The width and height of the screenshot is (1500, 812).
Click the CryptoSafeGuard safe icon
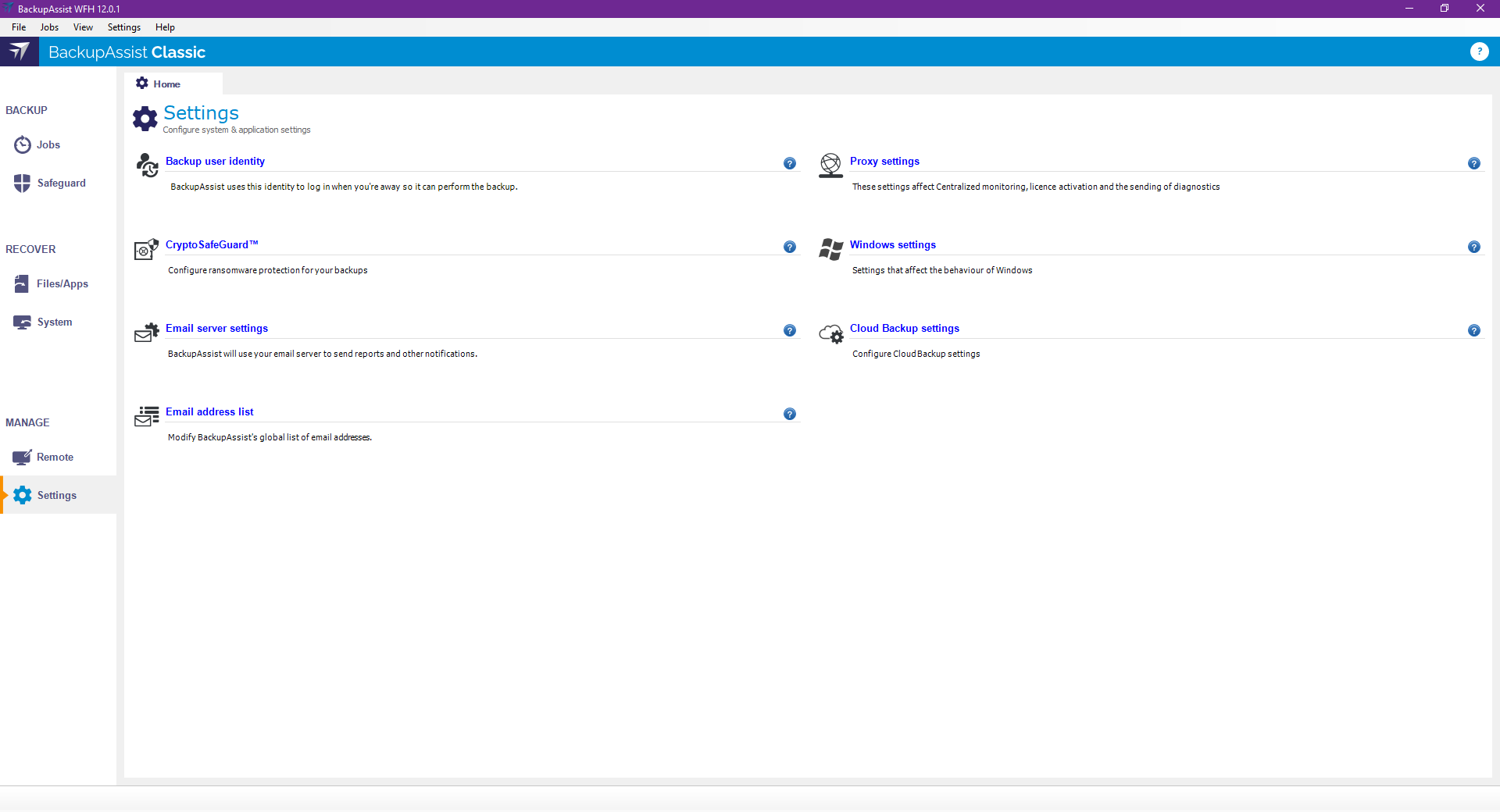pyautogui.click(x=146, y=249)
